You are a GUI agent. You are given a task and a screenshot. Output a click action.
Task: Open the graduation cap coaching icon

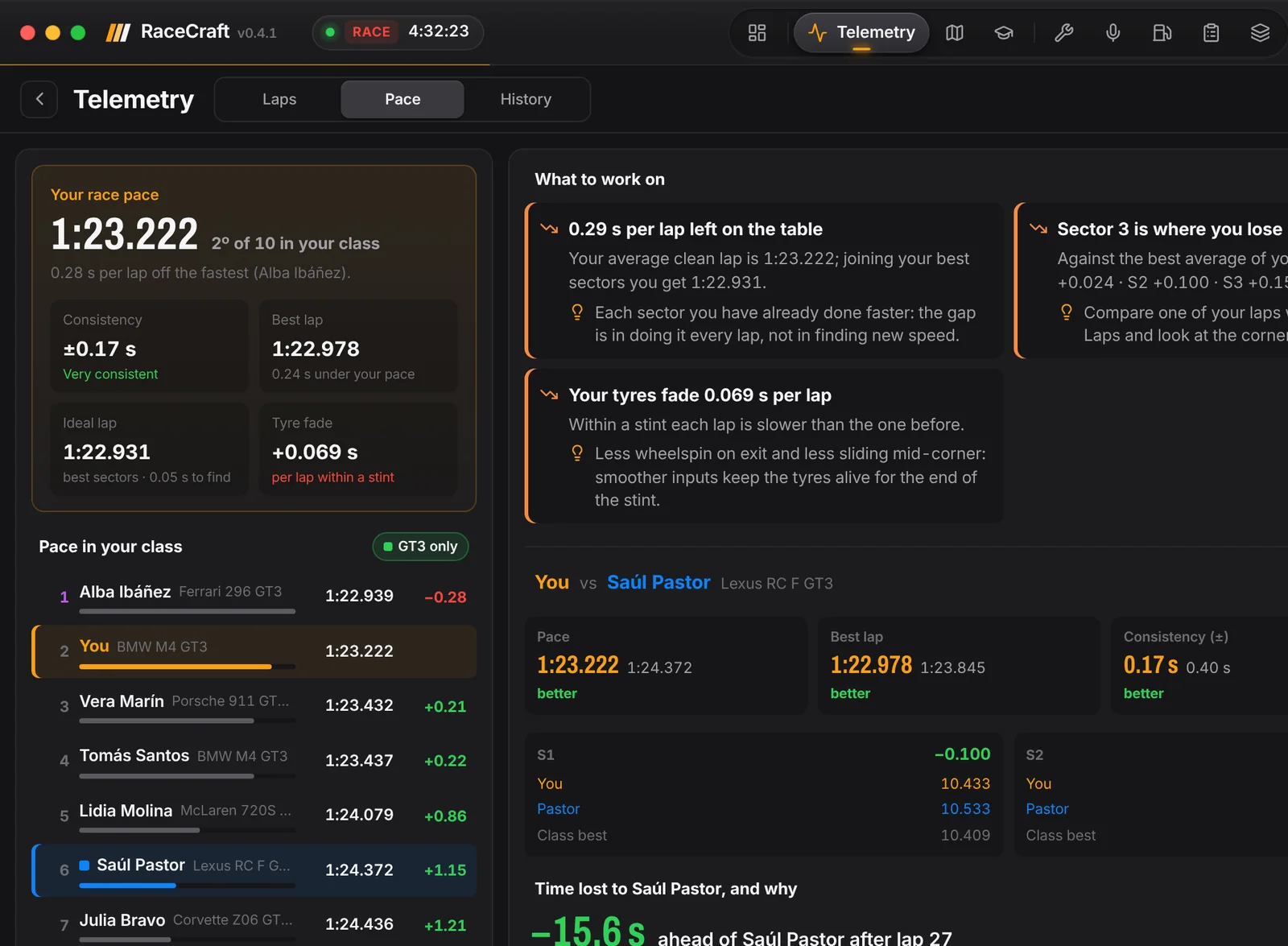pyautogui.click(x=1004, y=33)
